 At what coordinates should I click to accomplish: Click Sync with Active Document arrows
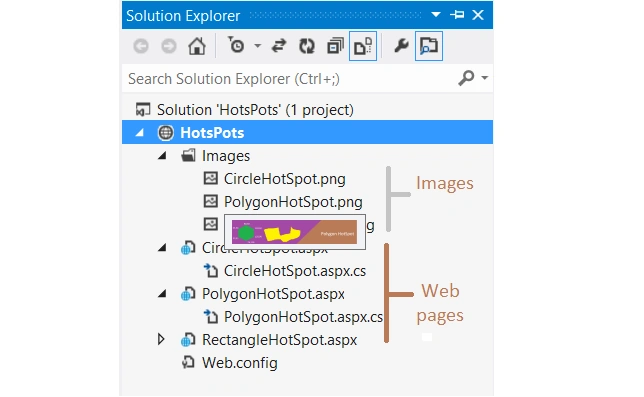[x=279, y=46]
